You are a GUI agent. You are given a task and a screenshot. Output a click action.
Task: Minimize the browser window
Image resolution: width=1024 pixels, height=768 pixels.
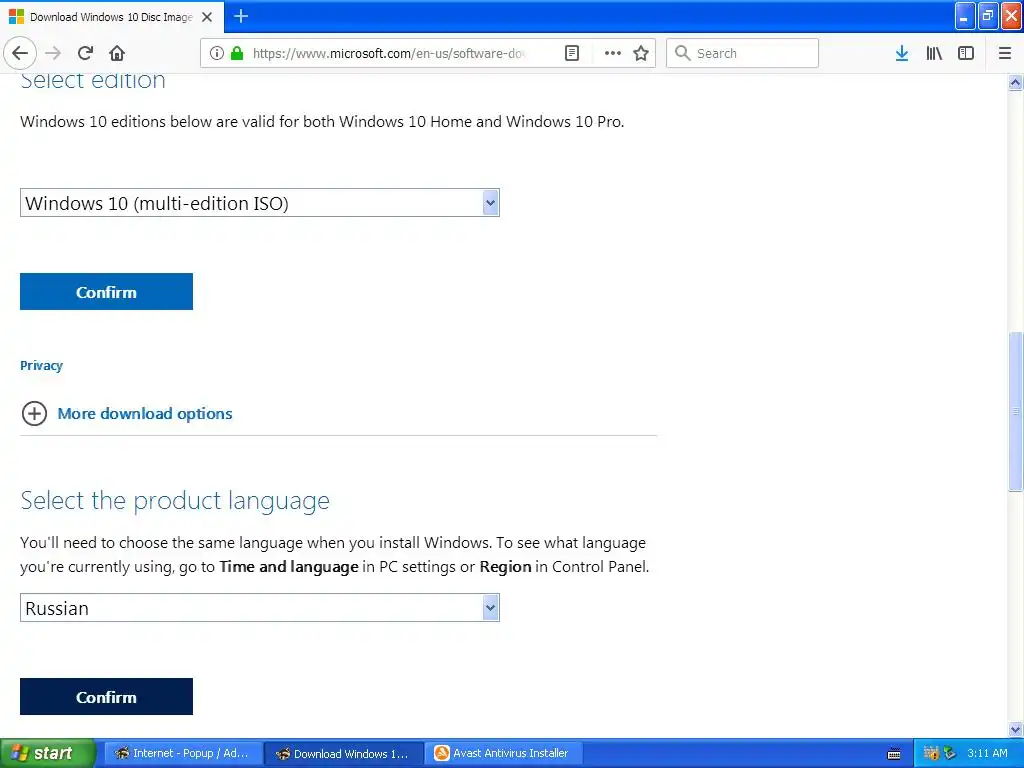click(x=965, y=16)
